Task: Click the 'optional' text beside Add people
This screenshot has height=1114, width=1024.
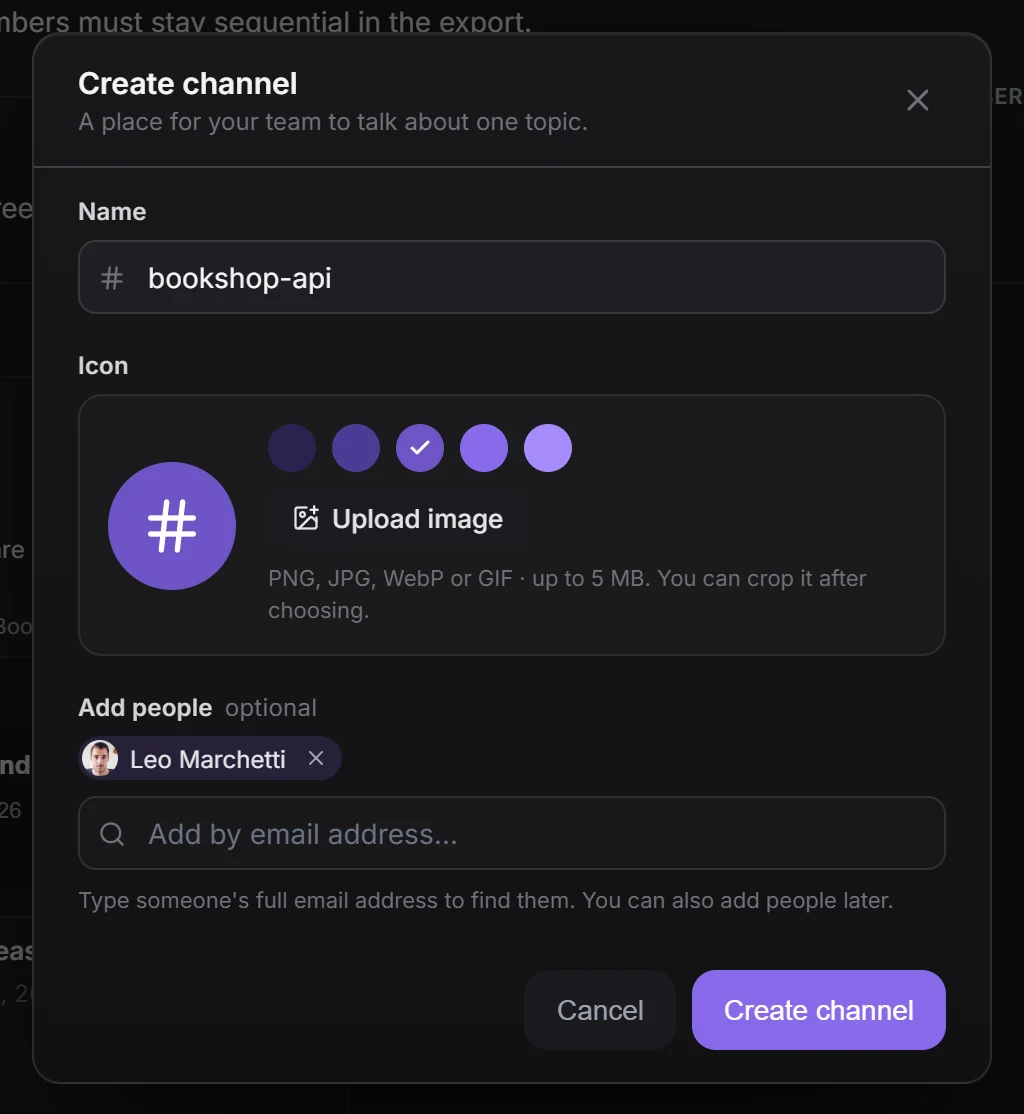Action: click(271, 708)
